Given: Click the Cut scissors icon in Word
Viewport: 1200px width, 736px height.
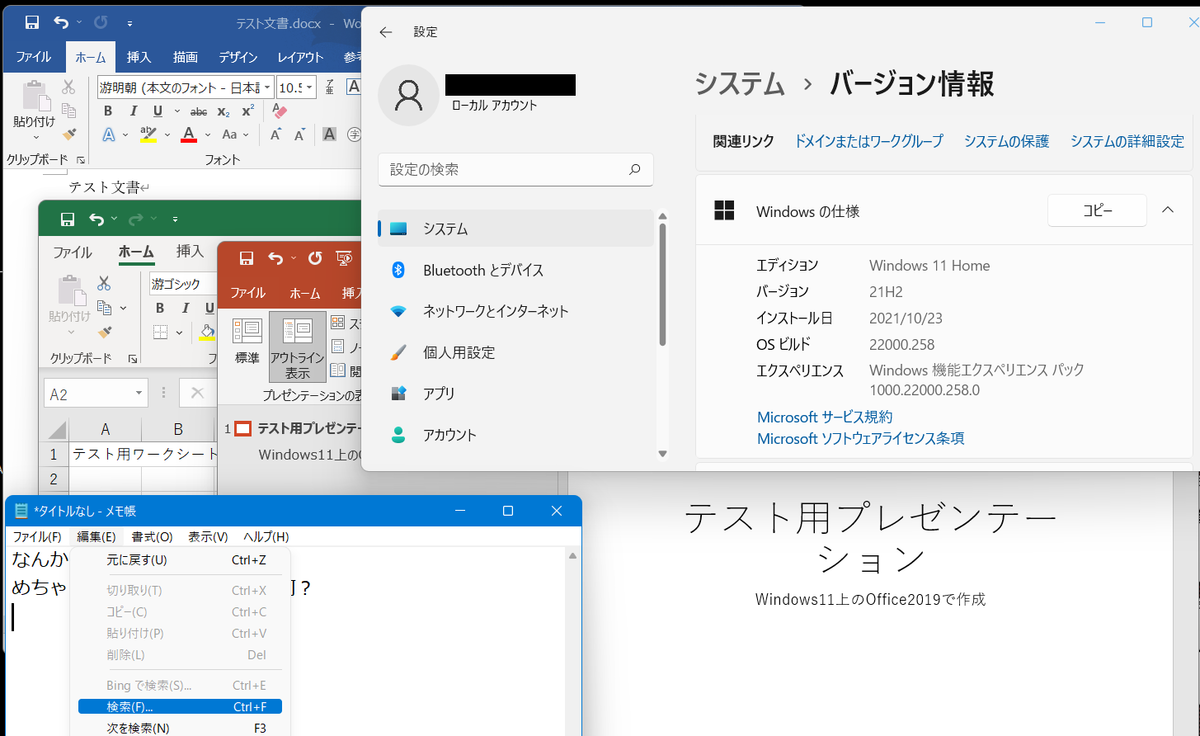Looking at the screenshot, I should (69, 88).
